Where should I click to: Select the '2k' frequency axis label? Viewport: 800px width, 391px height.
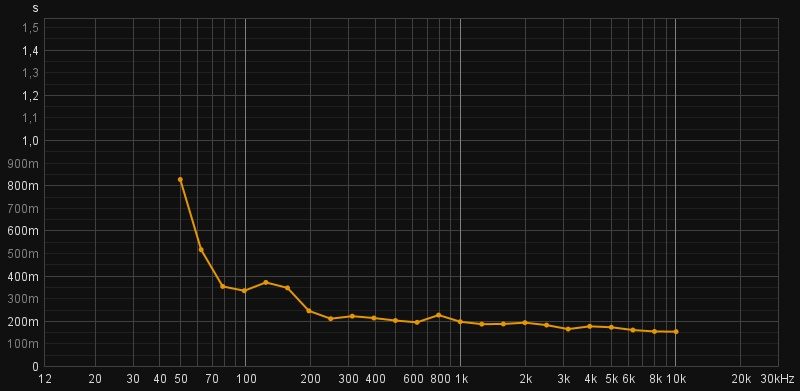pyautogui.click(x=526, y=379)
